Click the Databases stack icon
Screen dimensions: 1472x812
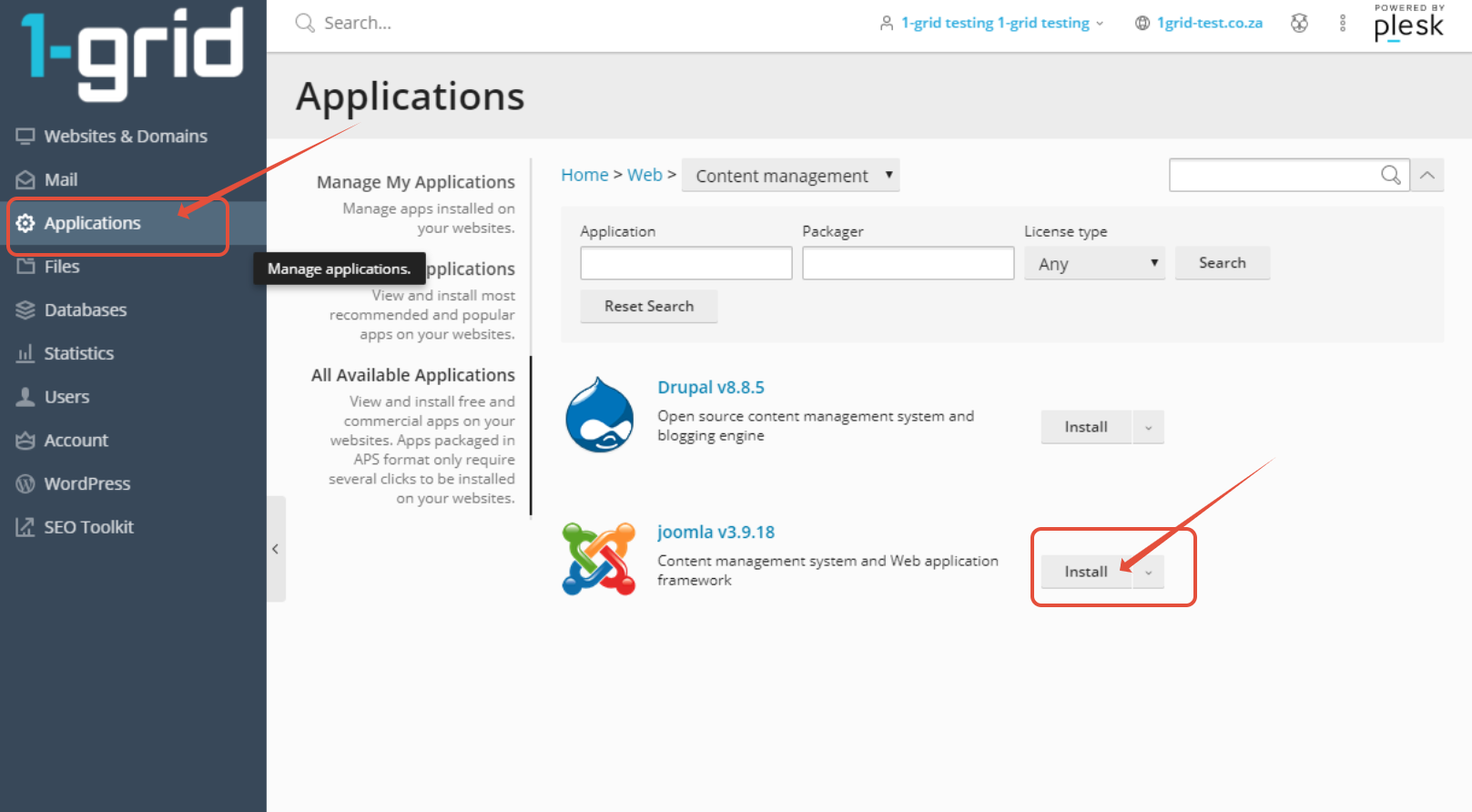tap(25, 310)
